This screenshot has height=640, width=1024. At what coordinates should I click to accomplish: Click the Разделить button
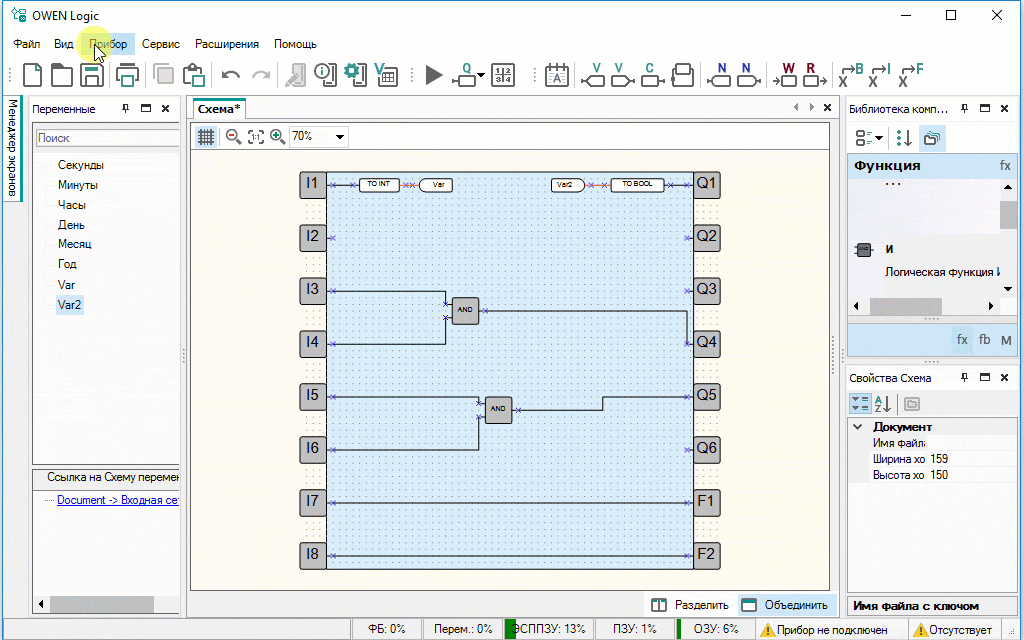[690, 605]
